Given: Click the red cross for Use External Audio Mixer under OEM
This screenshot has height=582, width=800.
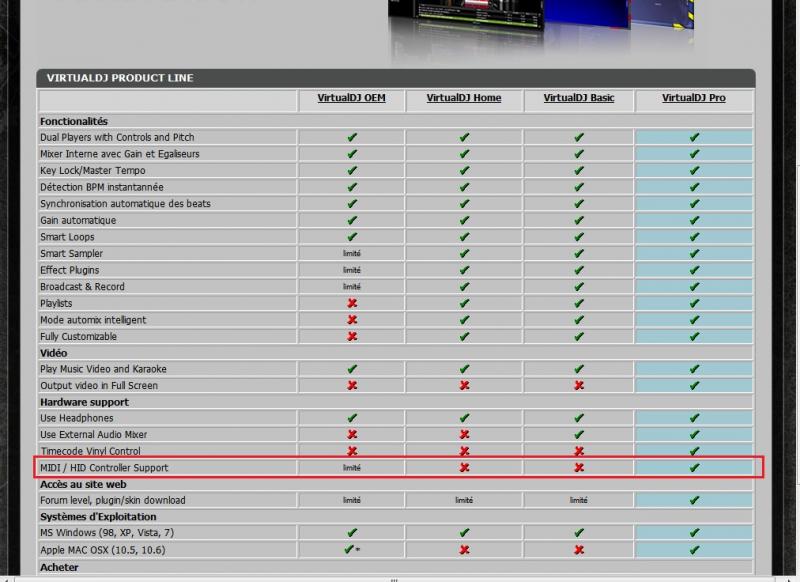Looking at the screenshot, I should click(352, 434).
